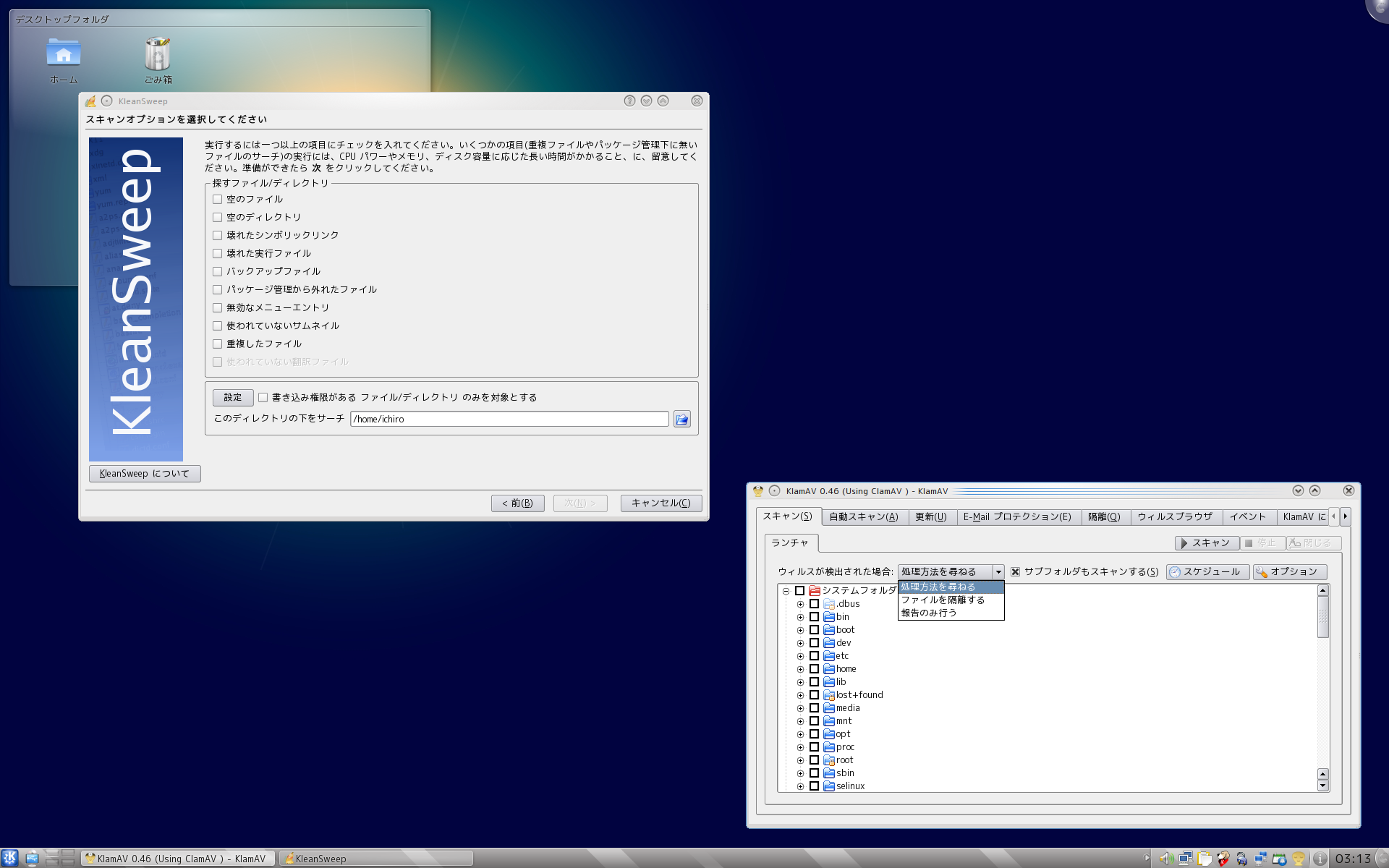Enable 無効なメニューエントリ checkbox
The height and width of the screenshot is (868, 1389).
pyautogui.click(x=217, y=307)
